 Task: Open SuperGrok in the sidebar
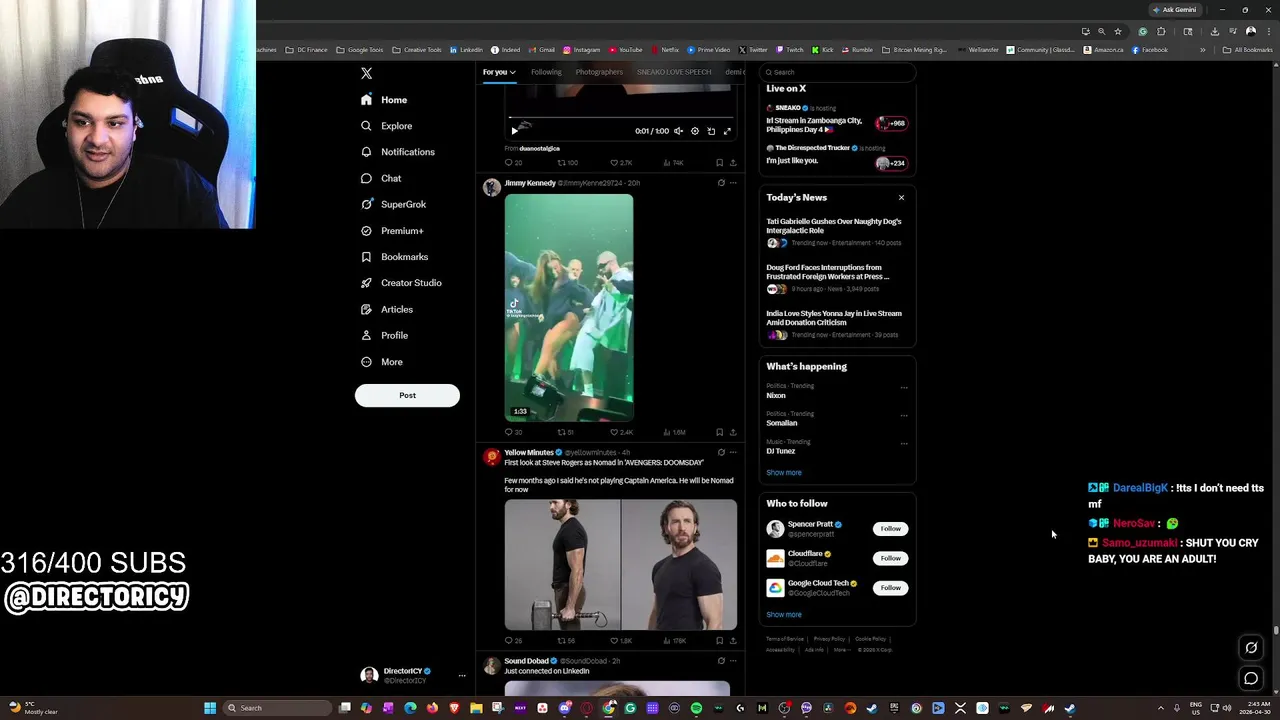click(393, 204)
